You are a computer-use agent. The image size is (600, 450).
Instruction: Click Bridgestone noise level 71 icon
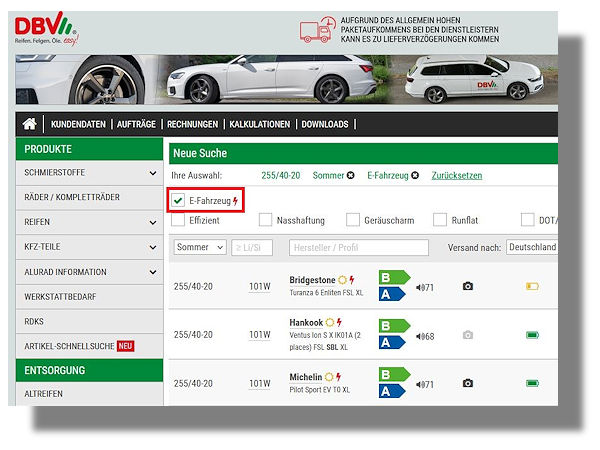tap(425, 287)
